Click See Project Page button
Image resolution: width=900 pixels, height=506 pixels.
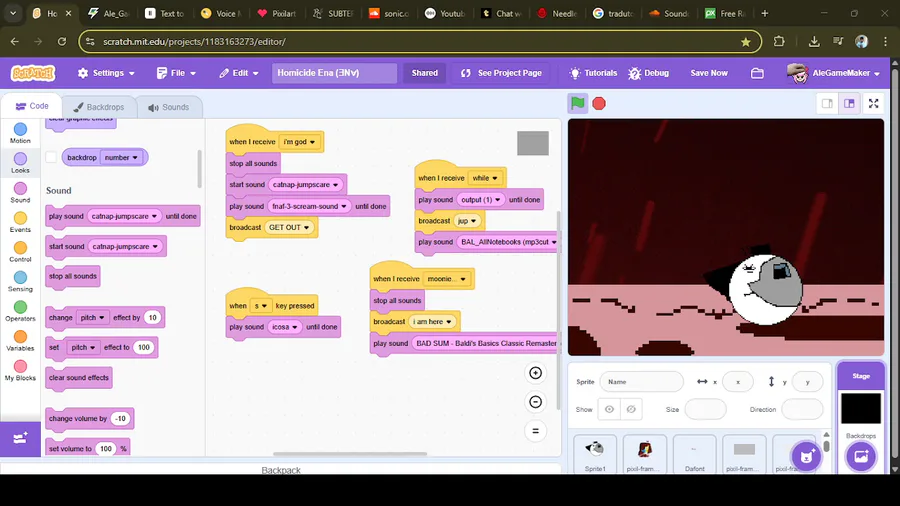[x=502, y=73]
